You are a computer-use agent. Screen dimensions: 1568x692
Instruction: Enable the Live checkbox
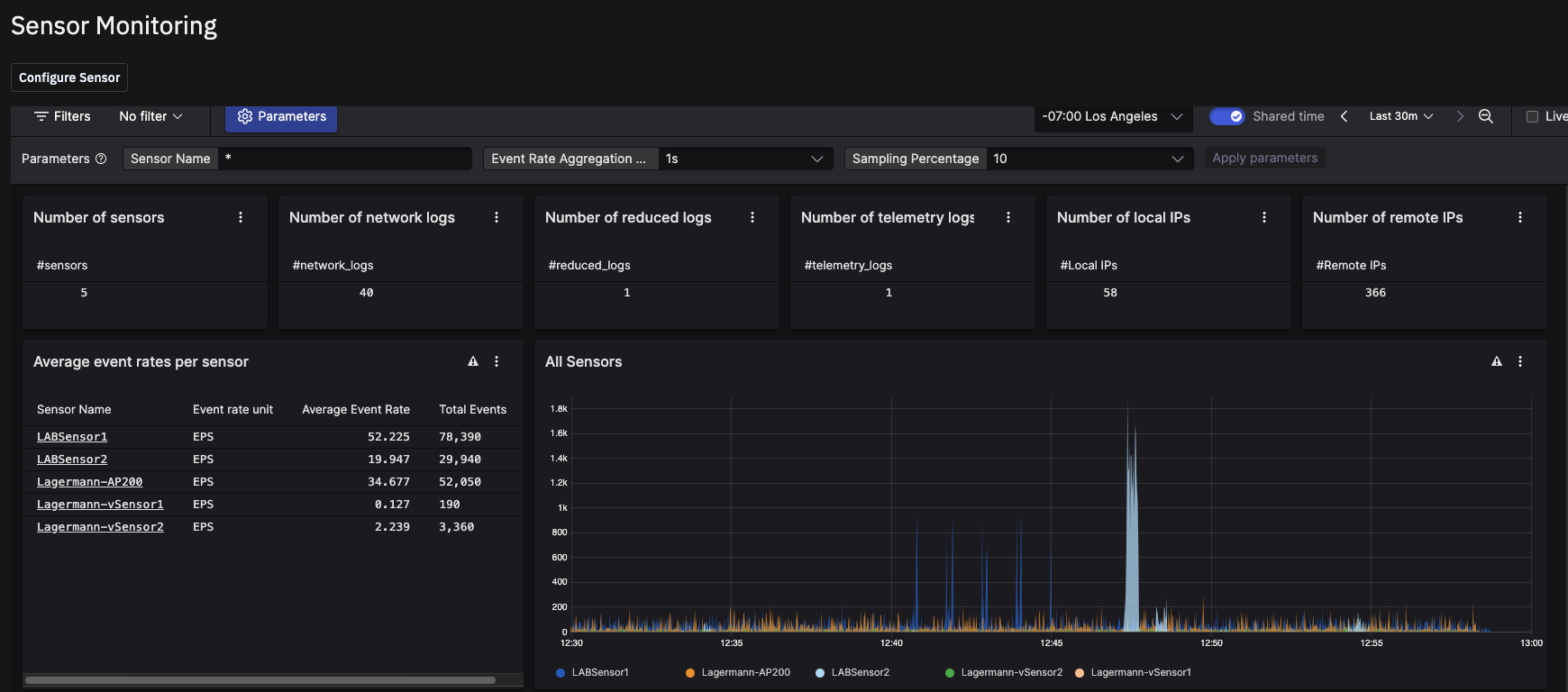[x=1532, y=116]
